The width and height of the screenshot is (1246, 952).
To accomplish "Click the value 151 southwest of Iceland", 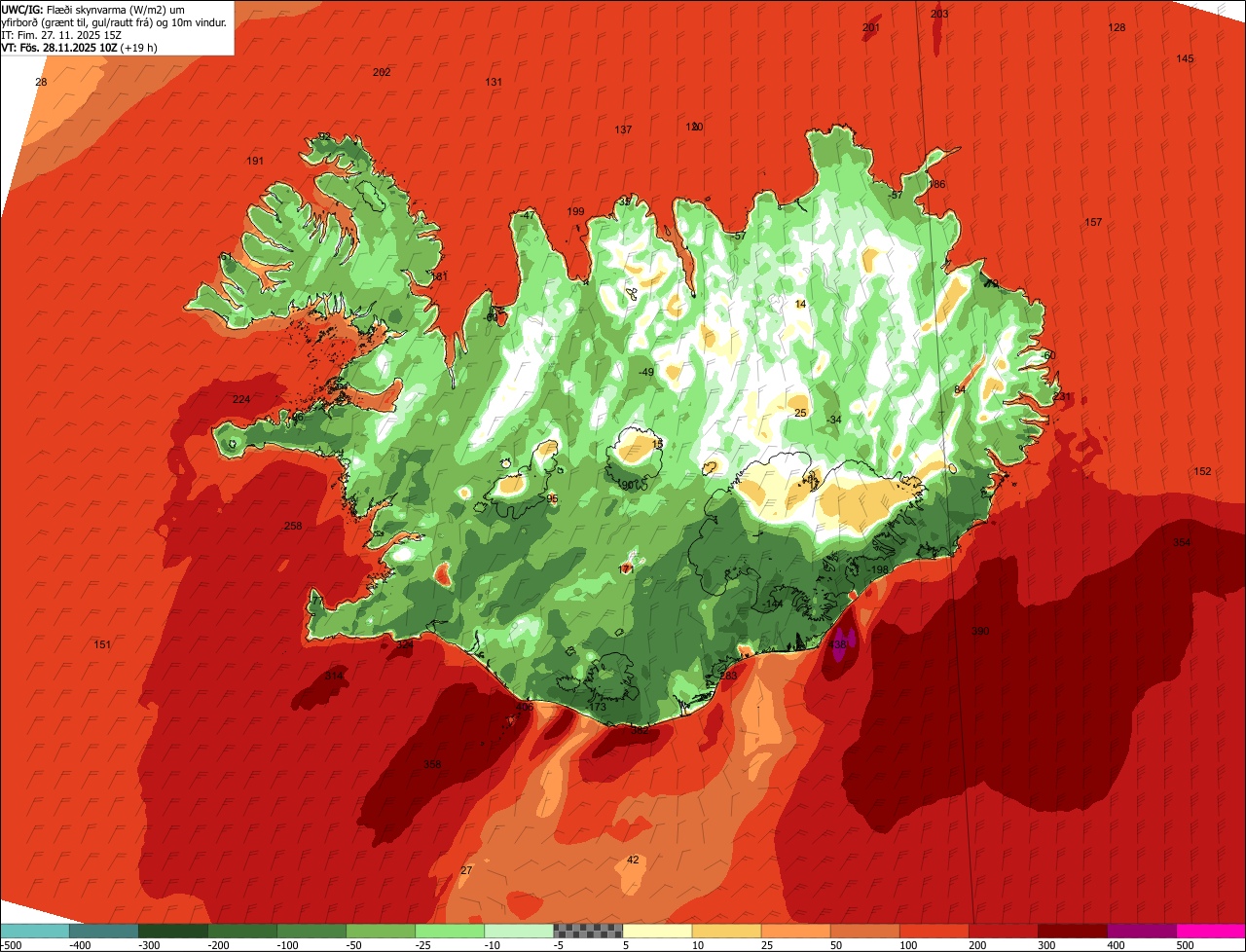I will pyautogui.click(x=102, y=645).
